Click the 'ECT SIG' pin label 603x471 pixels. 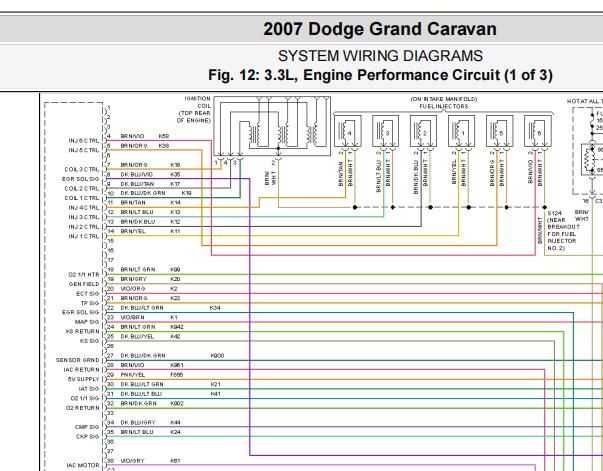click(88, 294)
